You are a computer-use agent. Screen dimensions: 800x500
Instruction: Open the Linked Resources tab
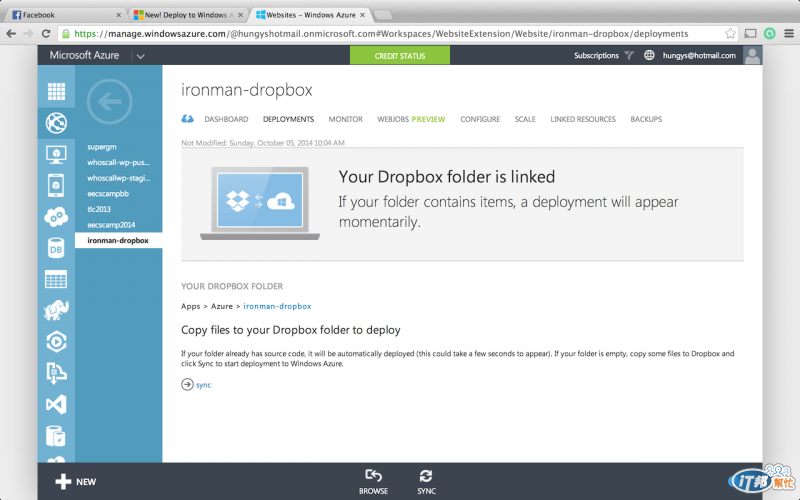(x=583, y=119)
